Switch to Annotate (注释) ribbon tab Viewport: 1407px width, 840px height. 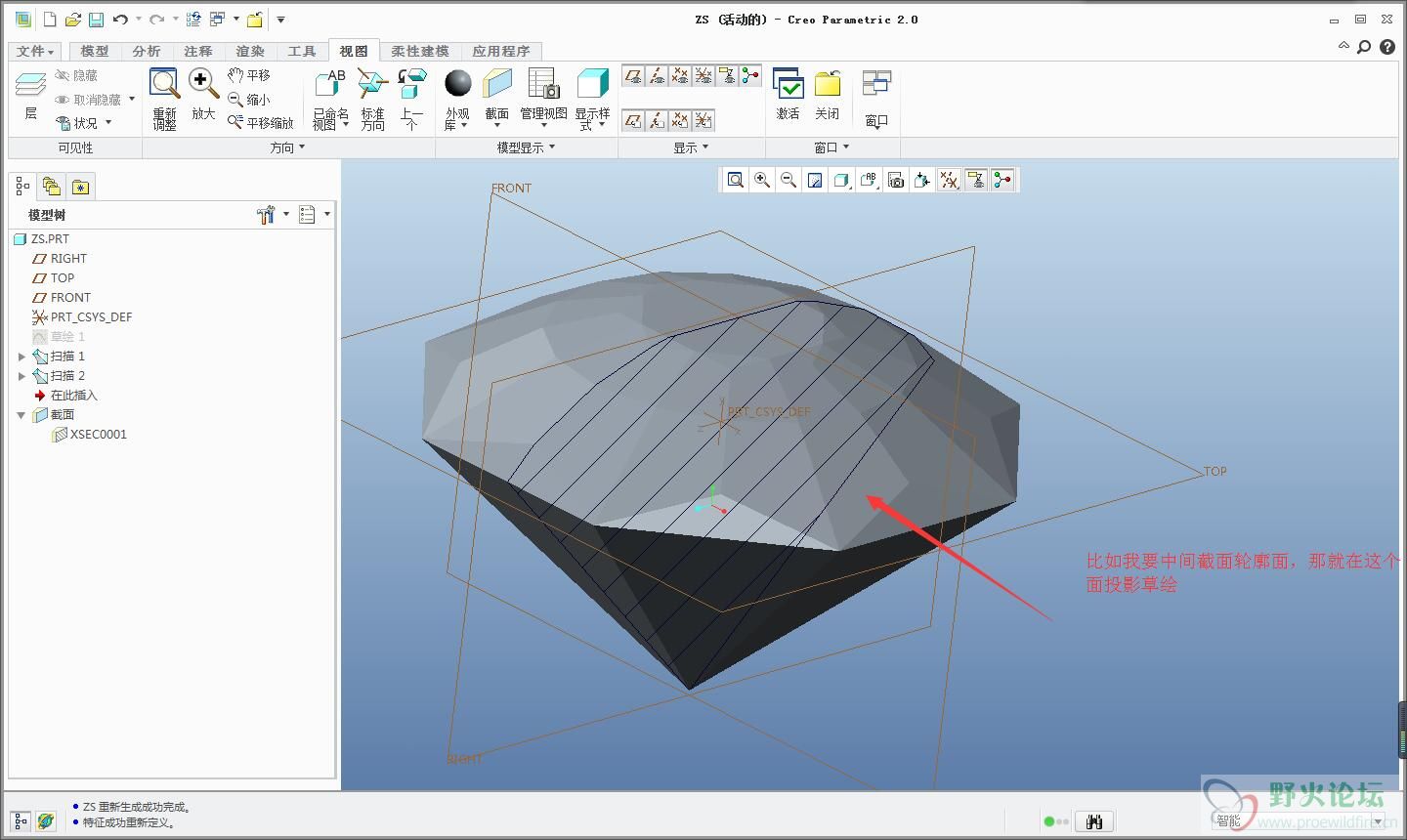(x=198, y=51)
